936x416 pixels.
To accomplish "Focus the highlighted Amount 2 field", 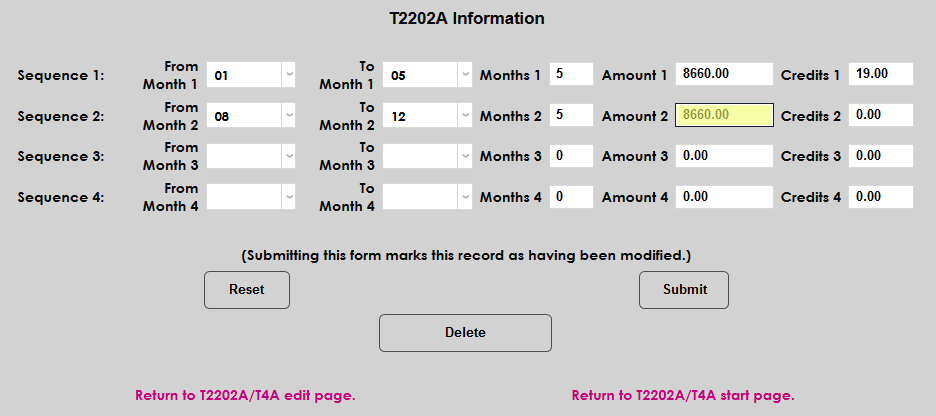I will click(725, 115).
